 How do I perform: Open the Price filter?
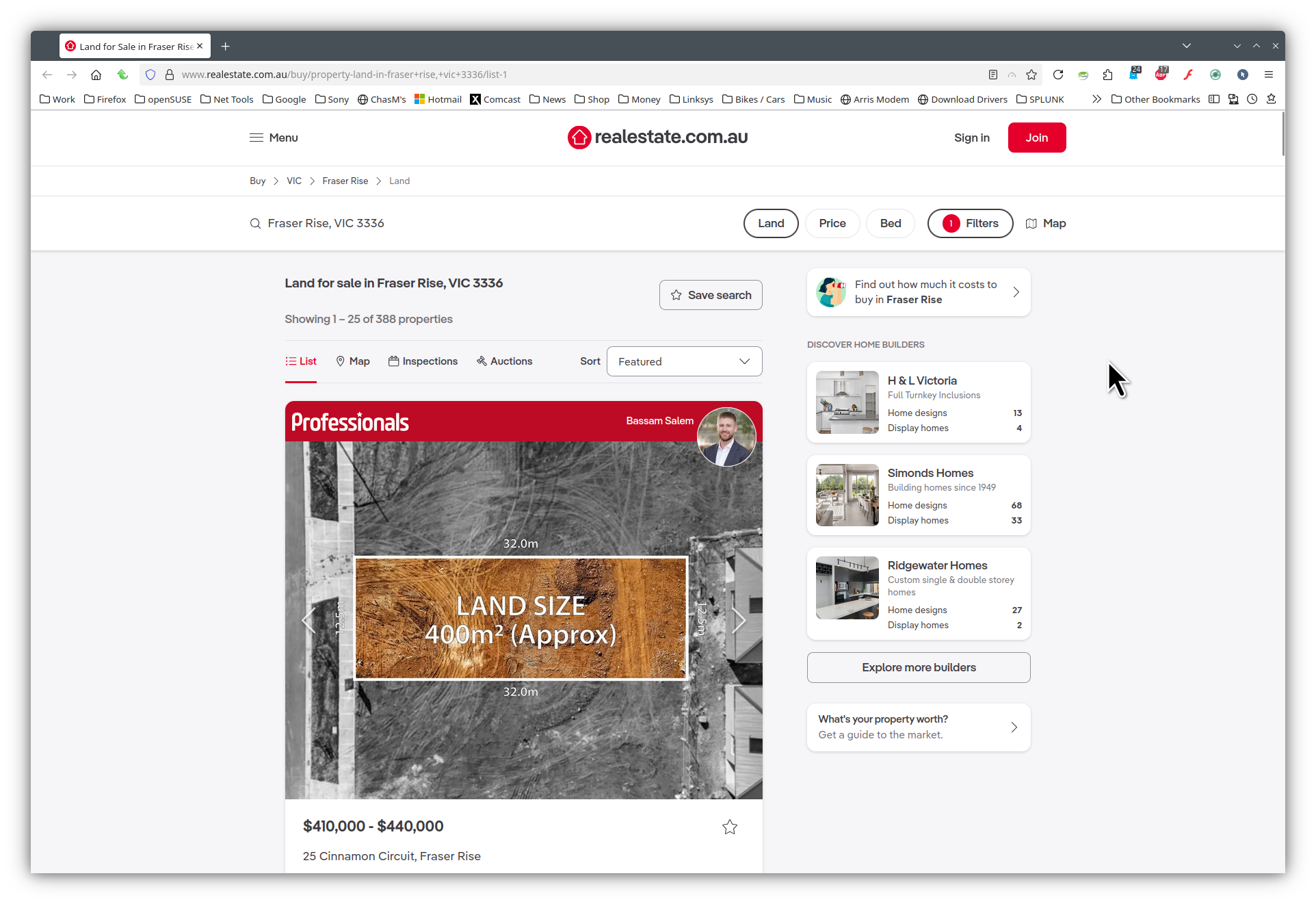832,224
